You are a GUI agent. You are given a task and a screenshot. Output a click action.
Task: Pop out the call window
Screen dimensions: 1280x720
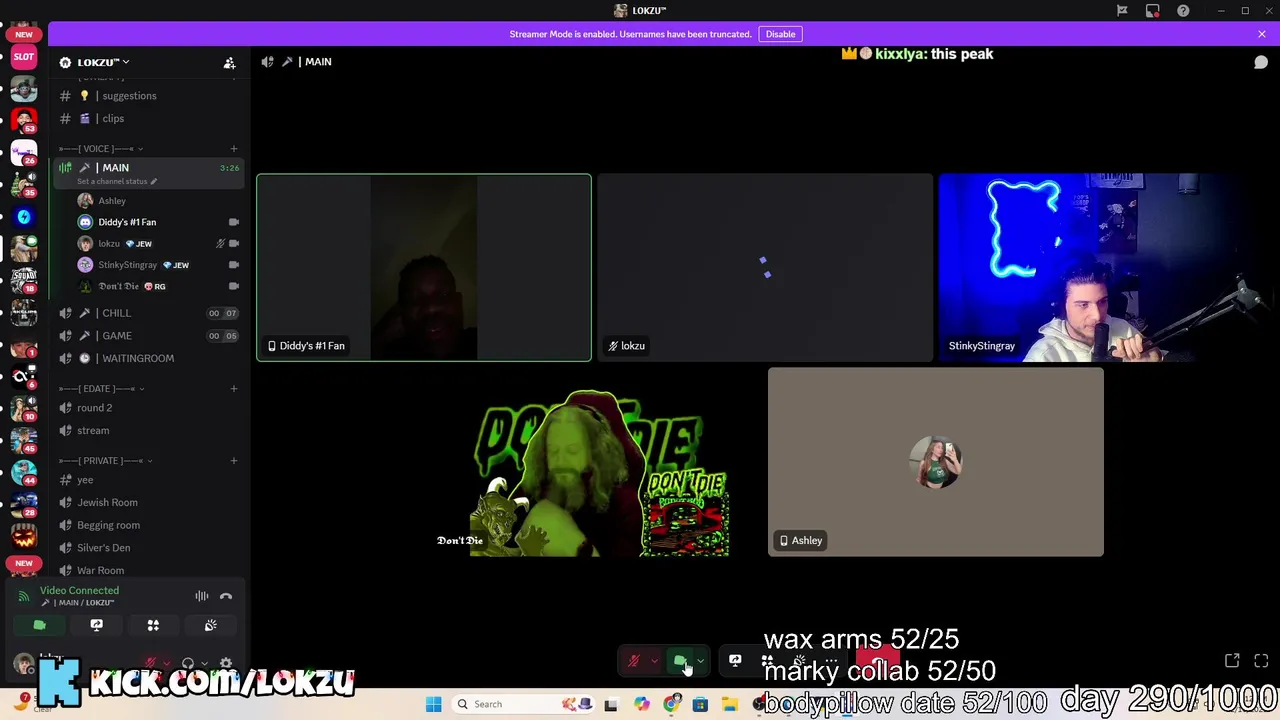tap(1232, 661)
